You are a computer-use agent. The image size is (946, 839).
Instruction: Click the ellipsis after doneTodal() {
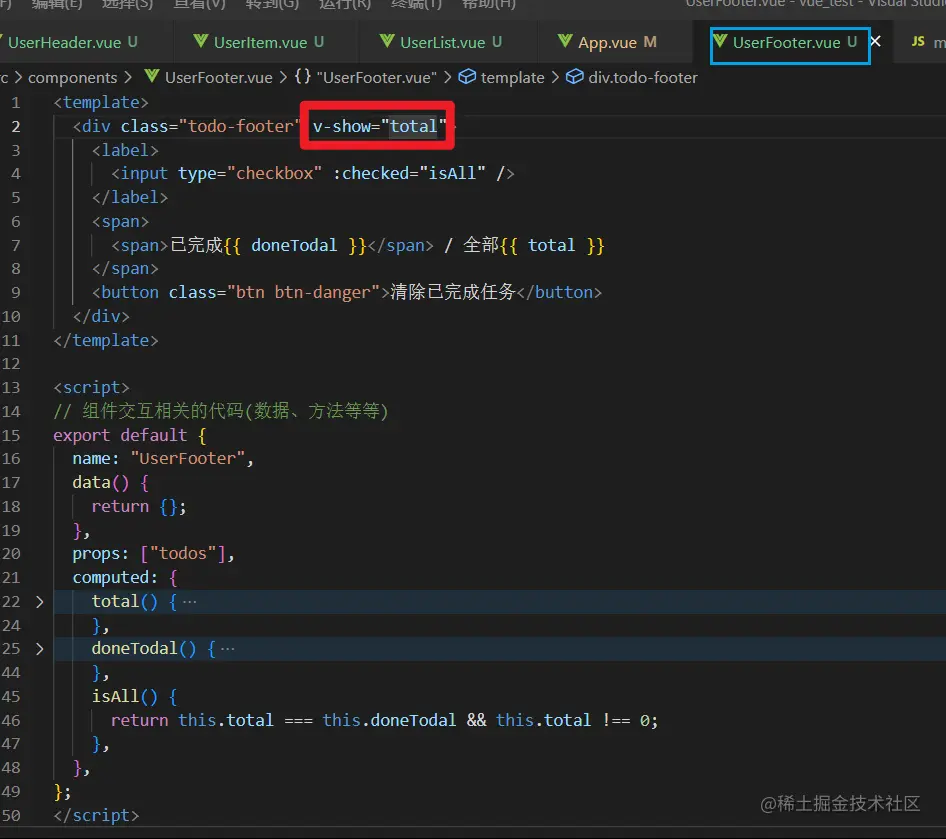pos(227,649)
